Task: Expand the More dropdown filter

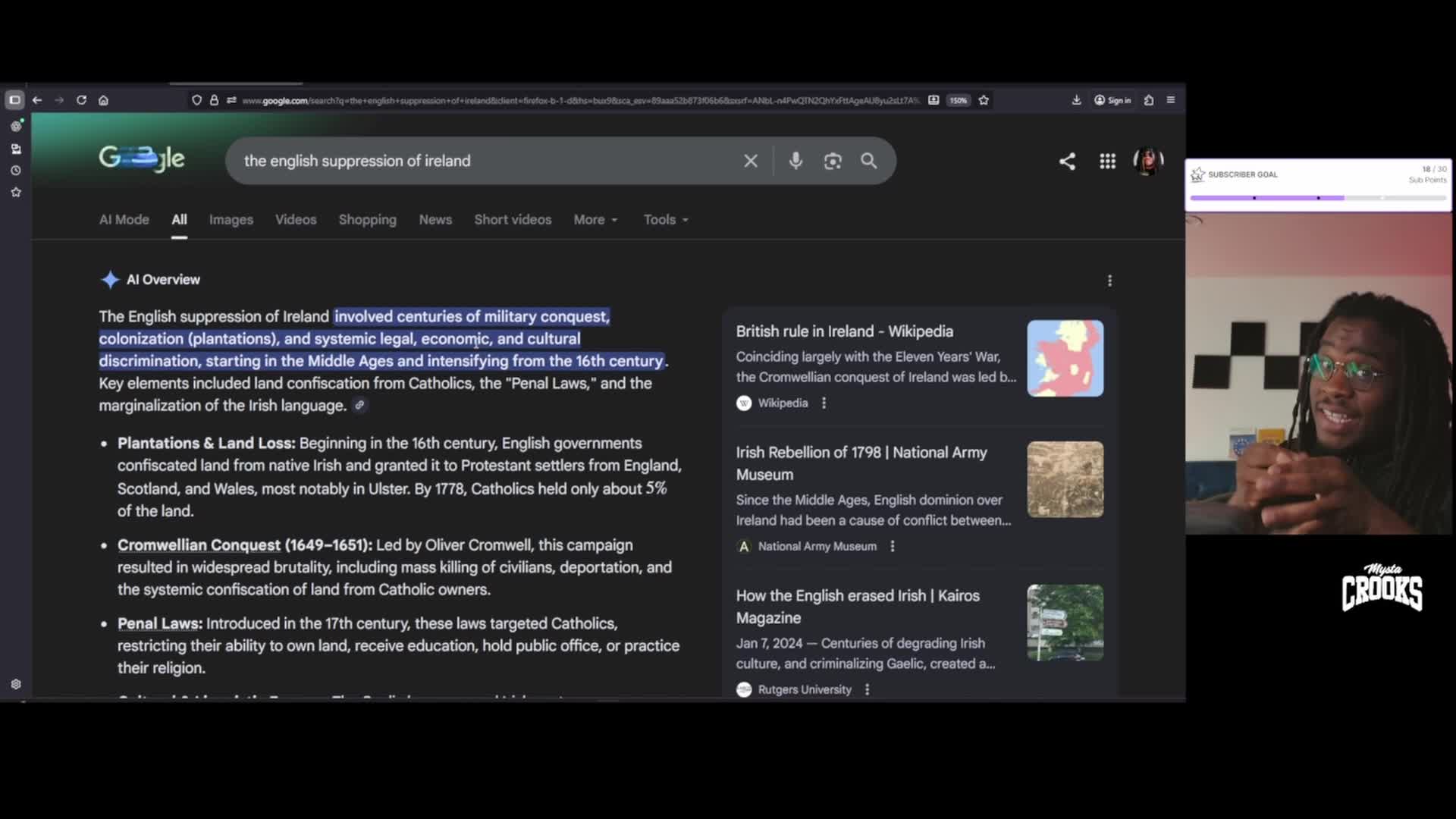Action: (x=595, y=219)
